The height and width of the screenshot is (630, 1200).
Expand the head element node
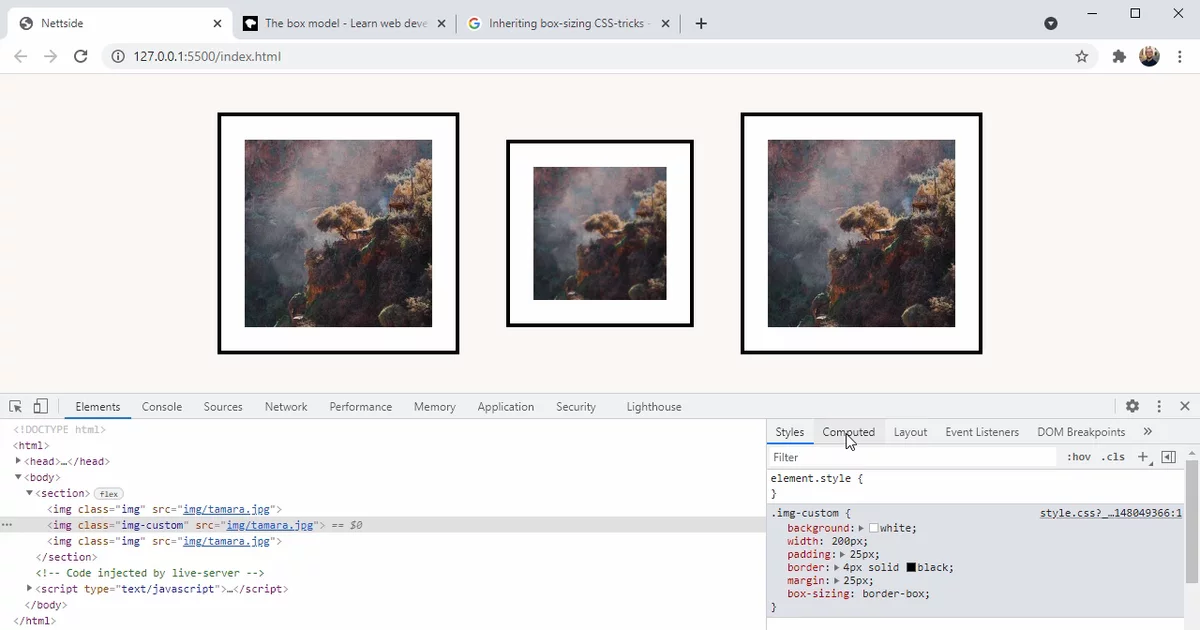tap(18, 461)
